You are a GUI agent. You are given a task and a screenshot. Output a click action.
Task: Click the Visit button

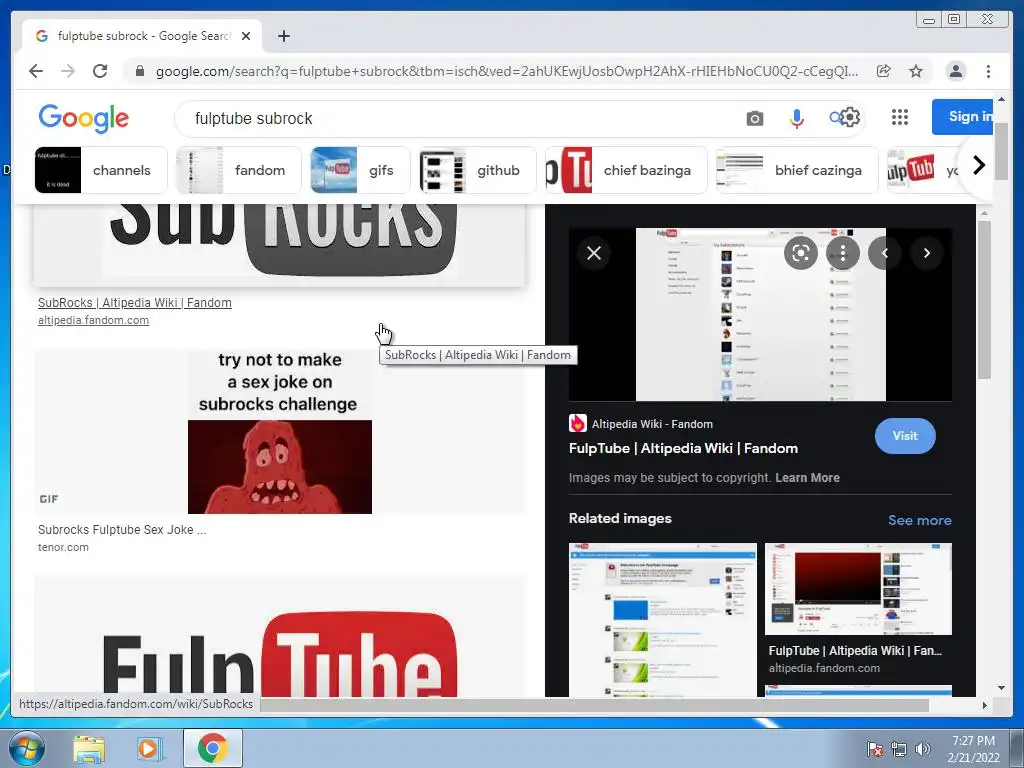pos(905,436)
